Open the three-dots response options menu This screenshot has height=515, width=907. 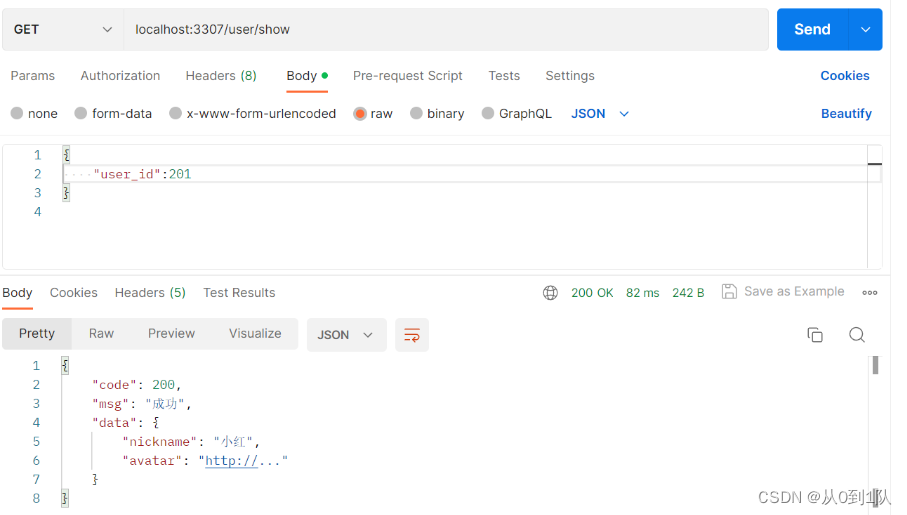coord(869,293)
